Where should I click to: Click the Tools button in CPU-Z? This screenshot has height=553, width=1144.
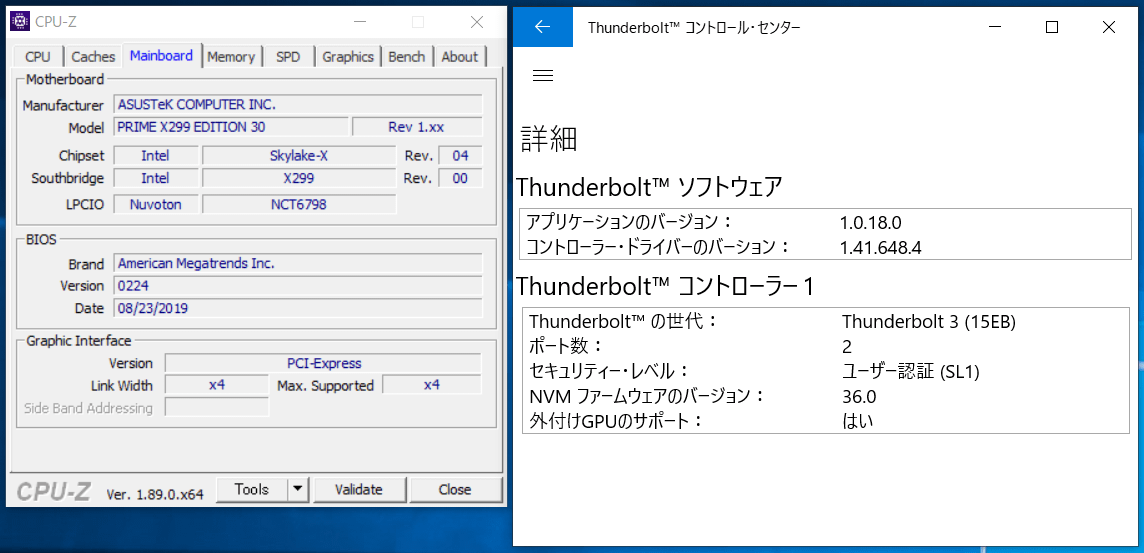(x=252, y=490)
